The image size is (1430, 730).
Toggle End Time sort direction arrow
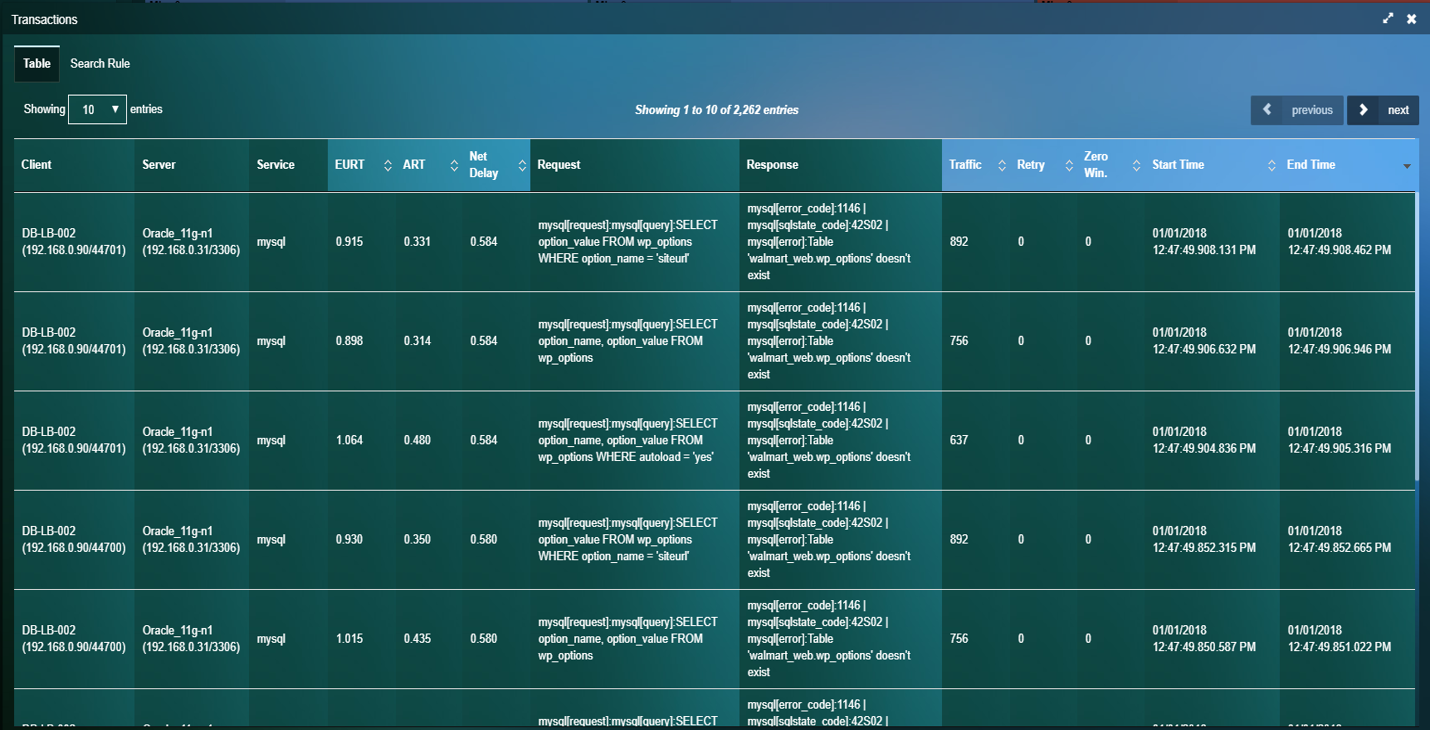1407,166
